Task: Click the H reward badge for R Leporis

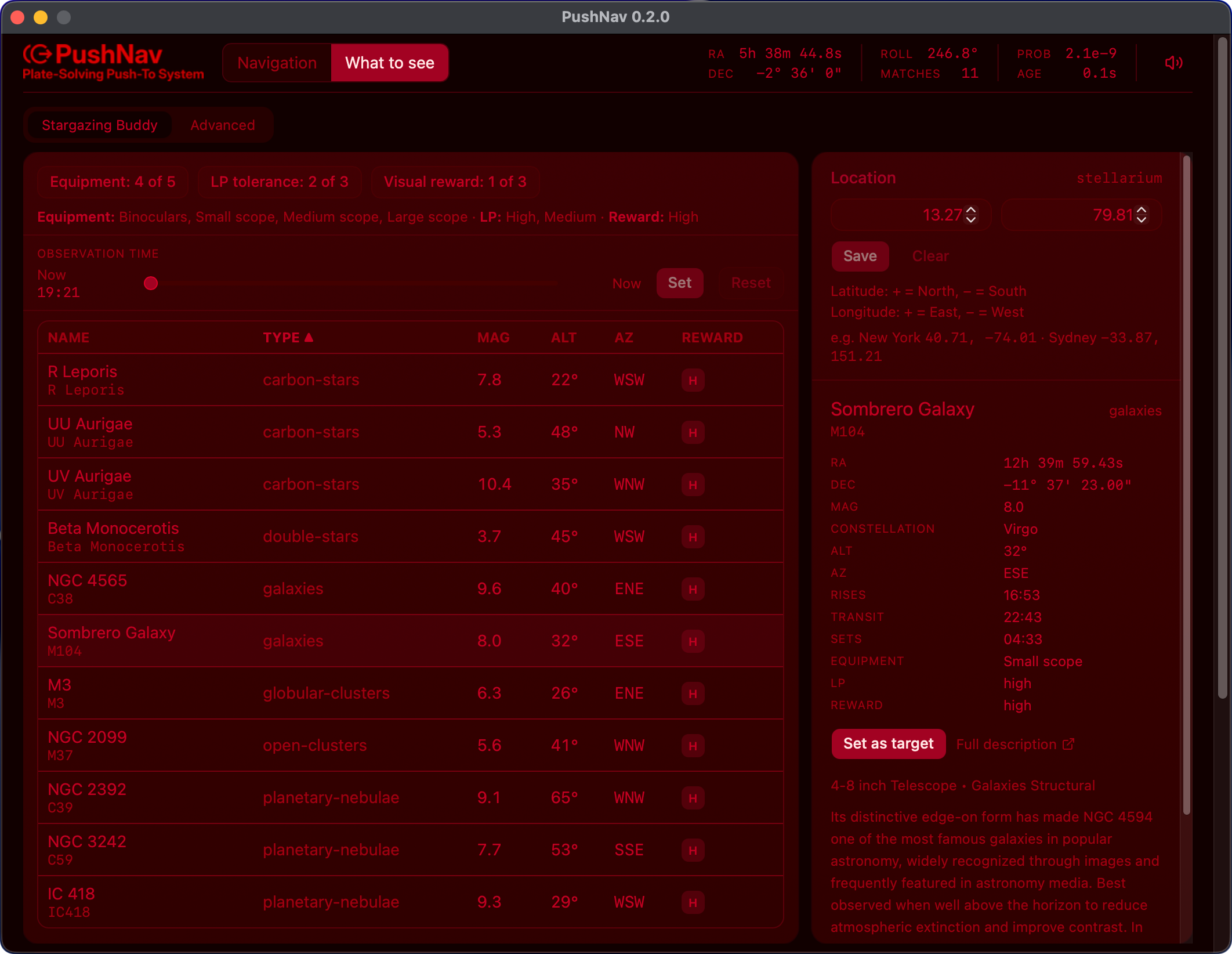Action: pos(693,381)
